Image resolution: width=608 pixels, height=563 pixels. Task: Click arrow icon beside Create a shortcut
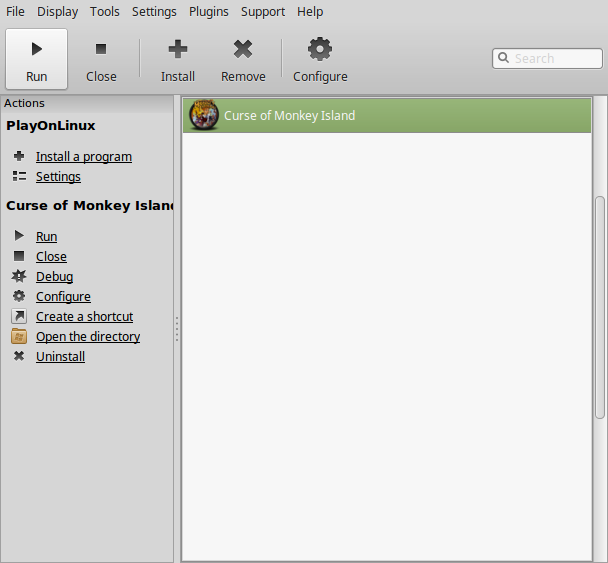19,316
